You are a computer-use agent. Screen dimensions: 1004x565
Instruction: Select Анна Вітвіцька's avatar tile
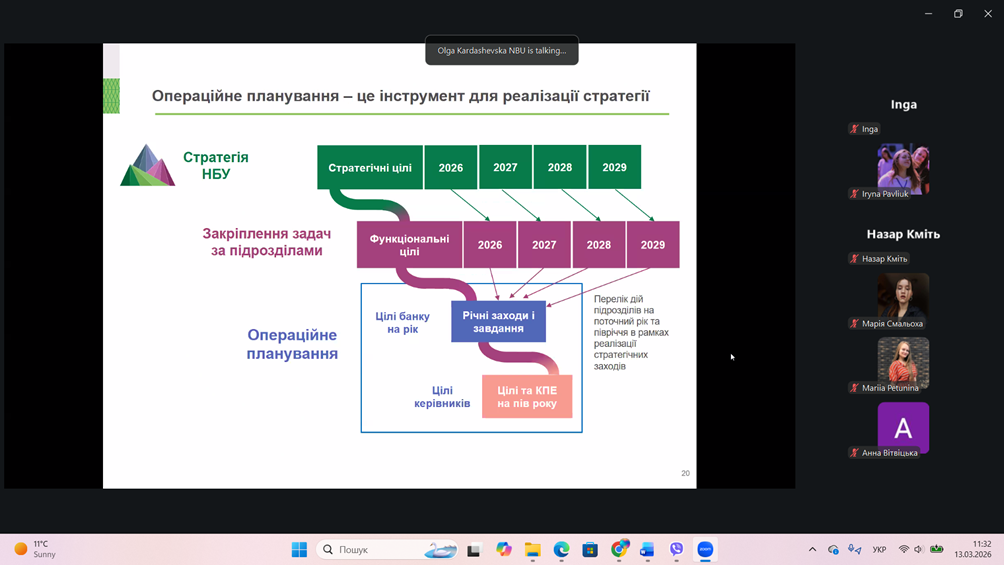[903, 428]
